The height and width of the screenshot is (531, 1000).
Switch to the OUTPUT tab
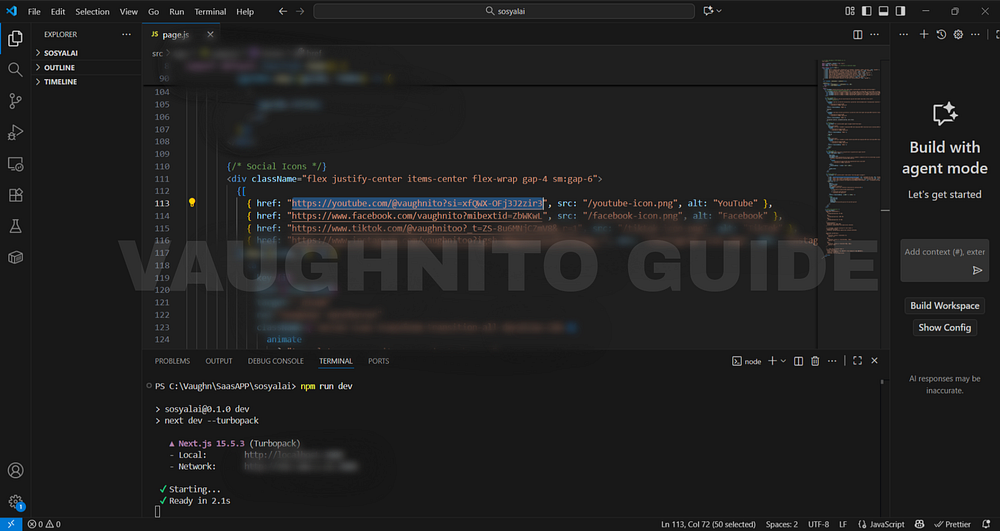click(x=219, y=361)
